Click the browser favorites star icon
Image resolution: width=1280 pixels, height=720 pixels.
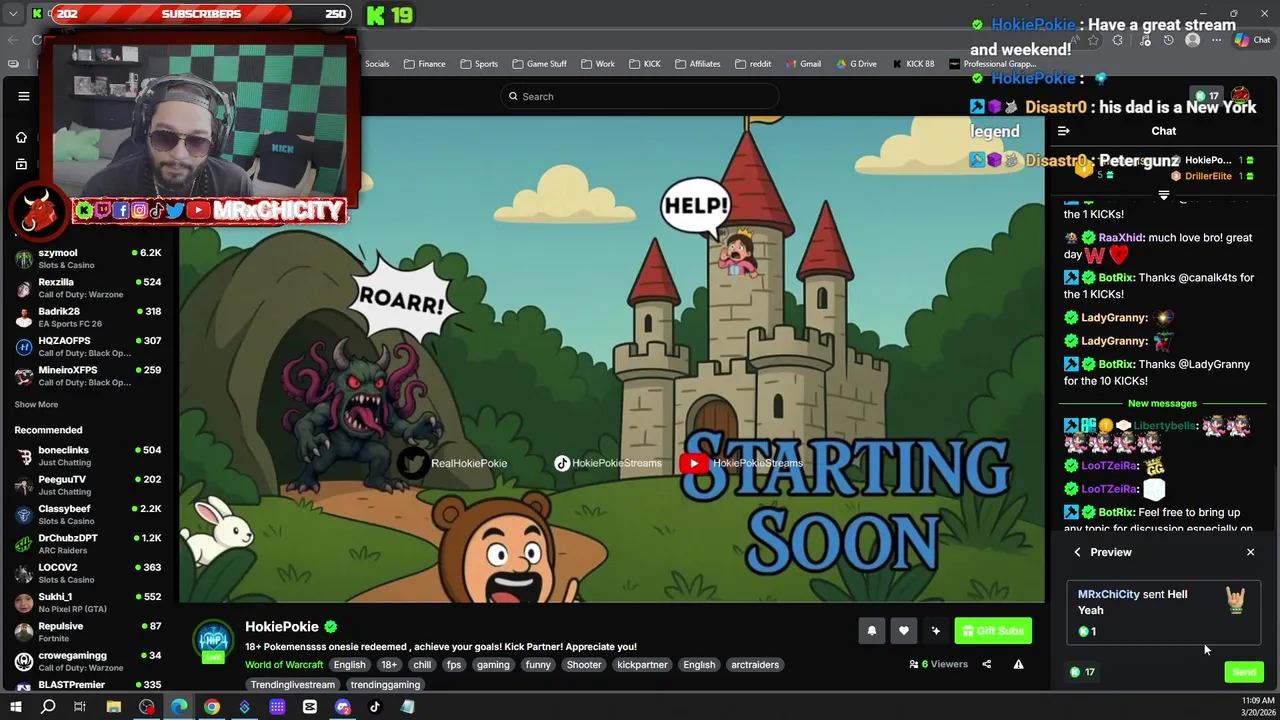1093,40
